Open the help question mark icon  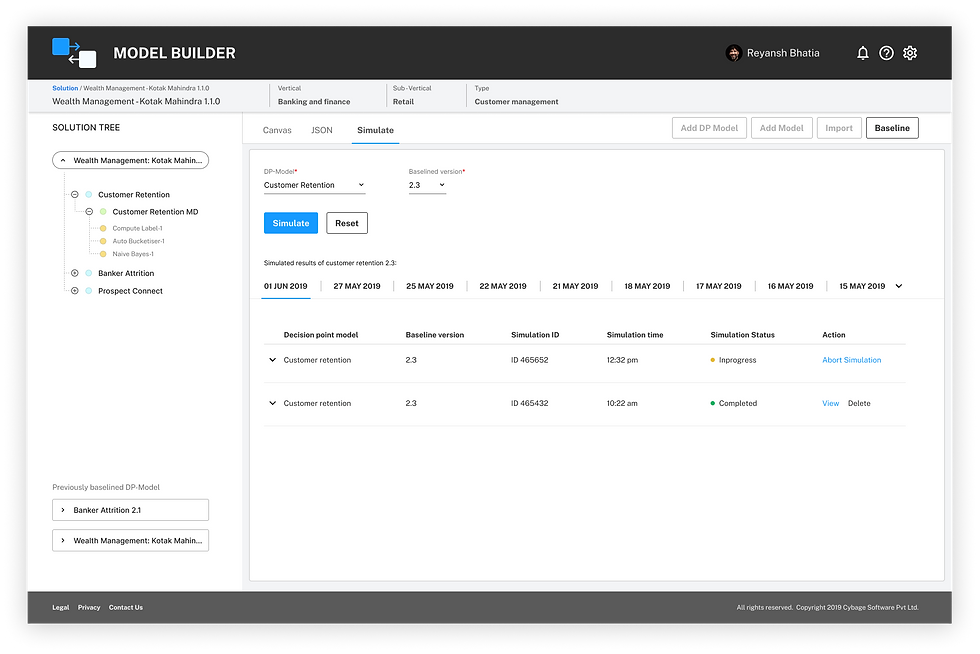coord(886,53)
